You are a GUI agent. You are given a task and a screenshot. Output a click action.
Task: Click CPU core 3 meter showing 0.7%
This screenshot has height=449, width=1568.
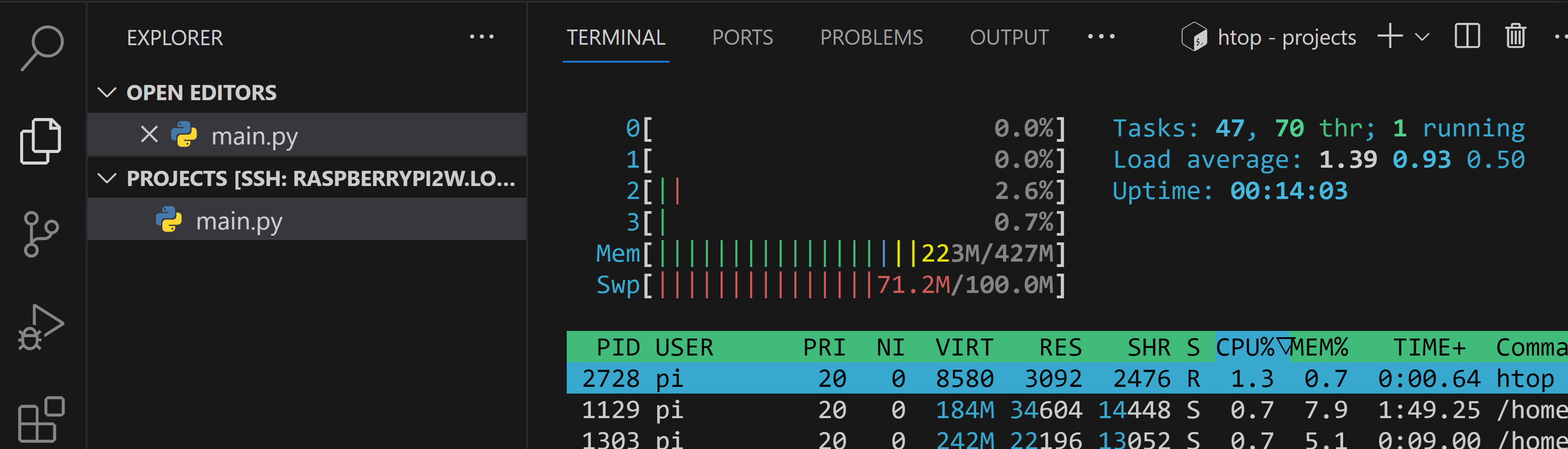point(846,222)
